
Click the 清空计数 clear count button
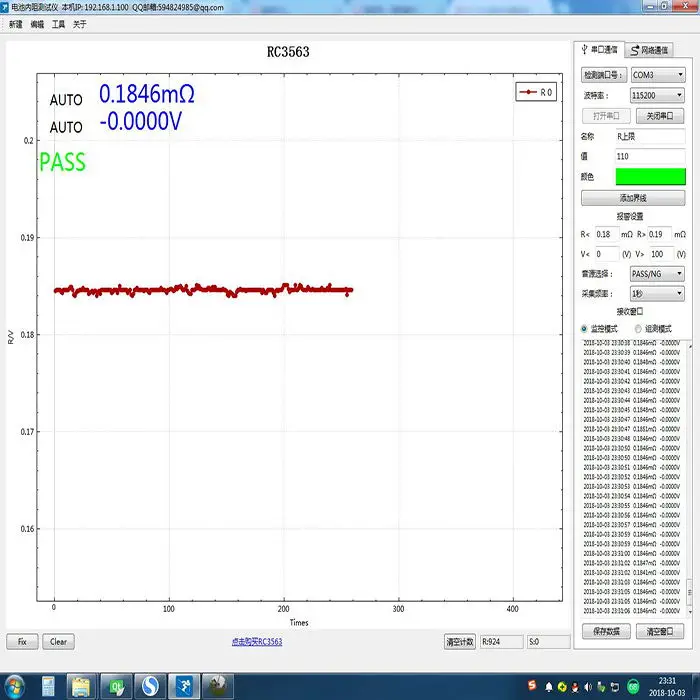(x=460, y=642)
